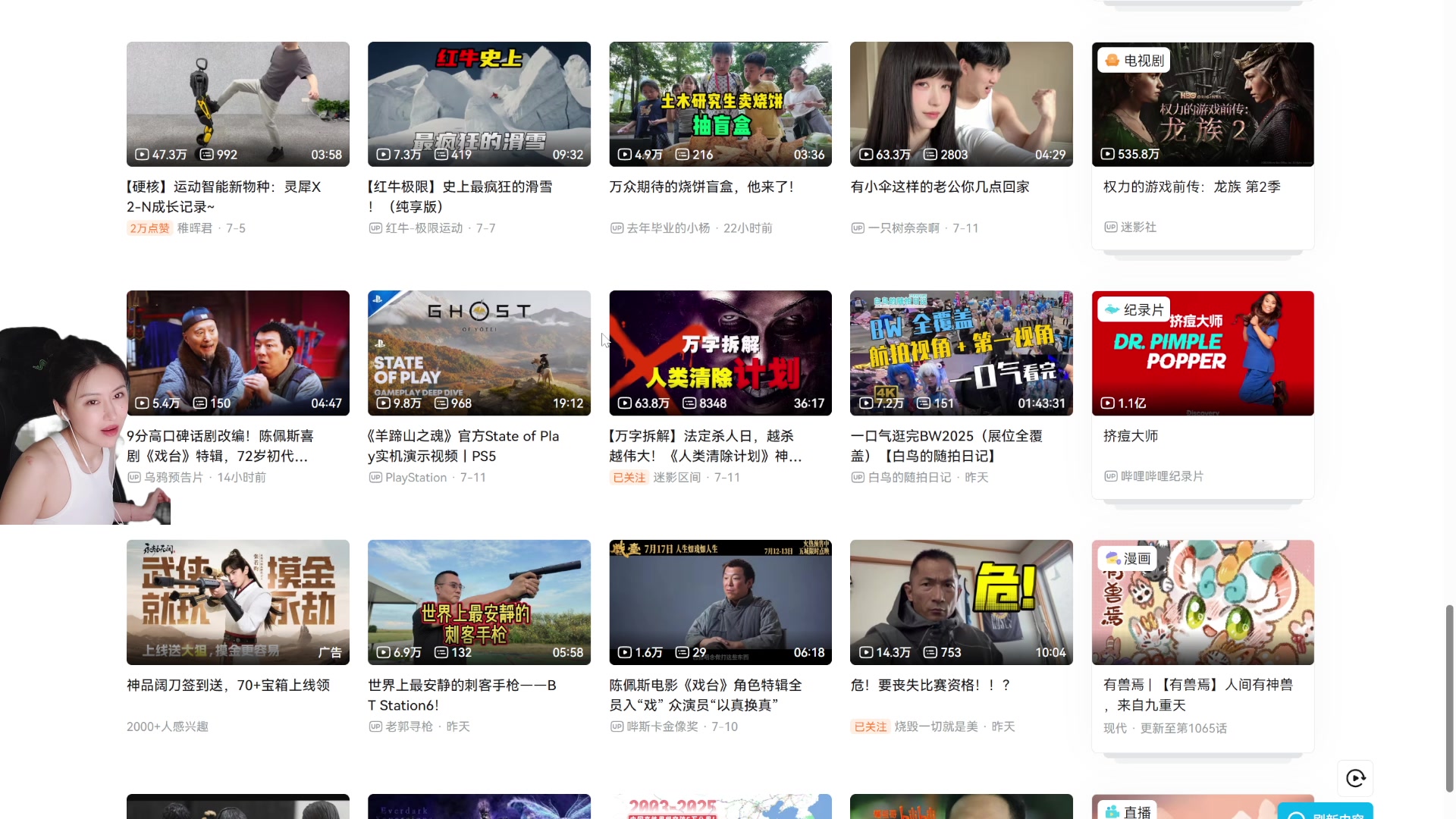Click the 电视剧 category badge
The image size is (1456, 819).
click(1134, 61)
